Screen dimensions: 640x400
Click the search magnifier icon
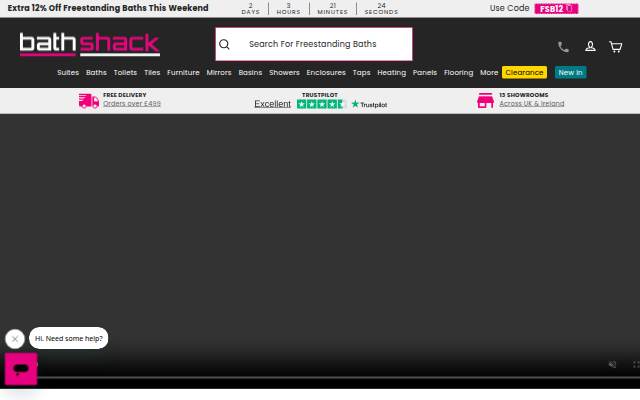coord(224,44)
